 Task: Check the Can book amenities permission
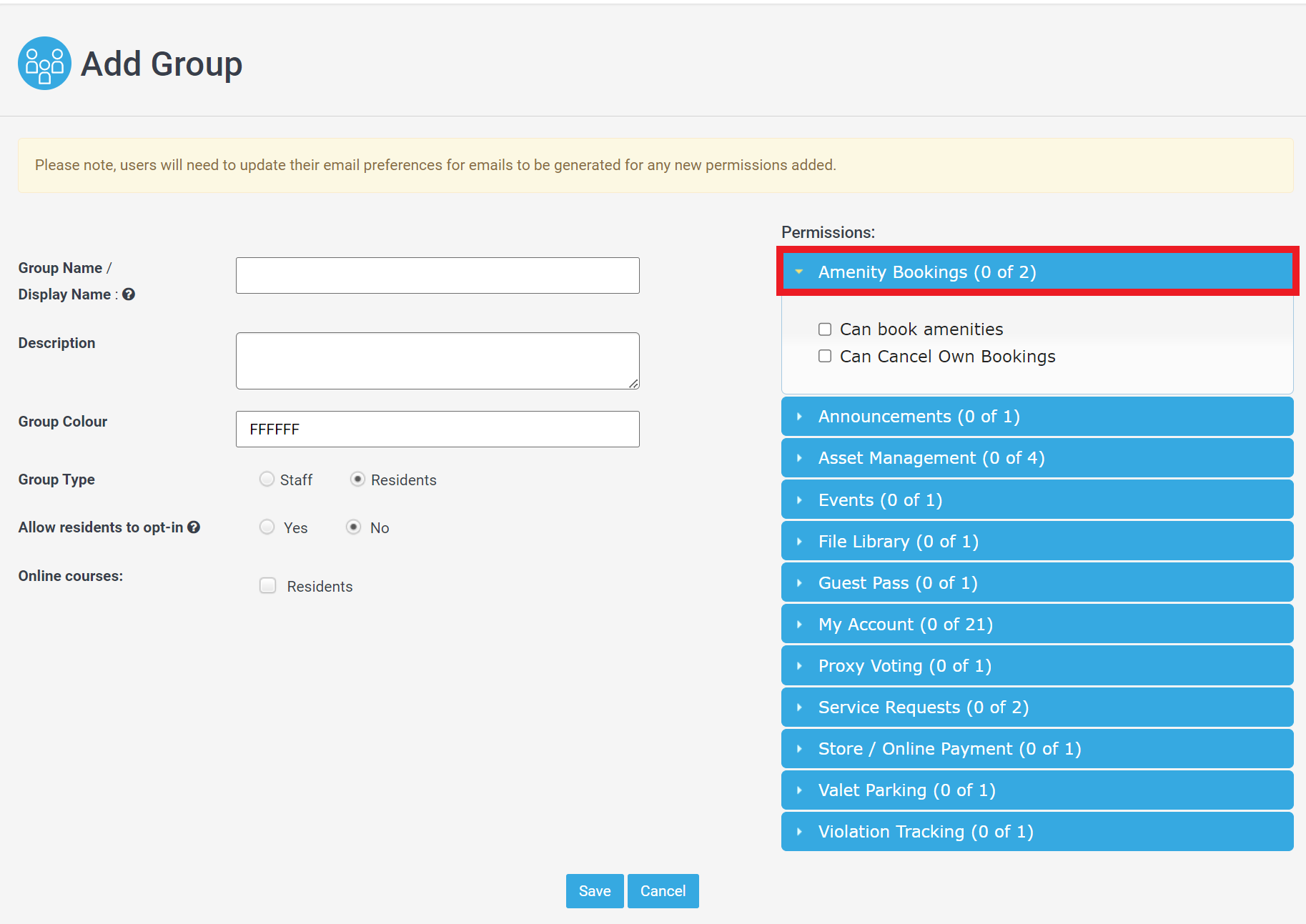825,329
